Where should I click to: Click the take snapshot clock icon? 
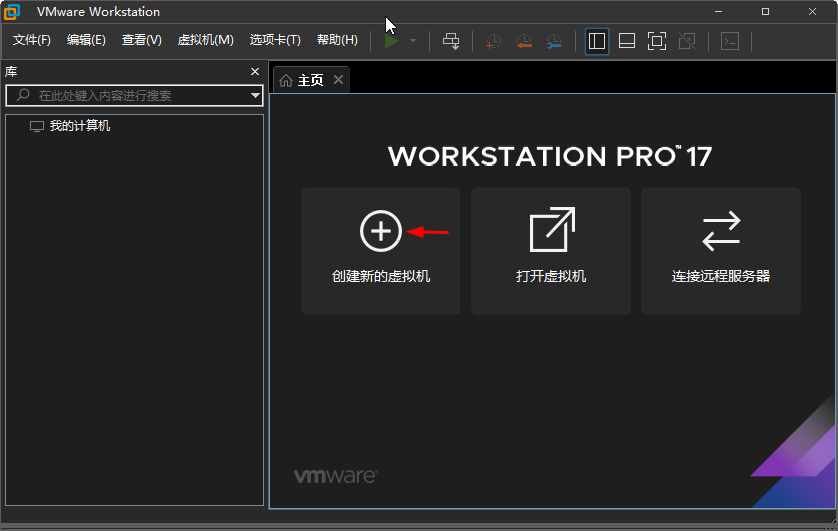coord(493,41)
